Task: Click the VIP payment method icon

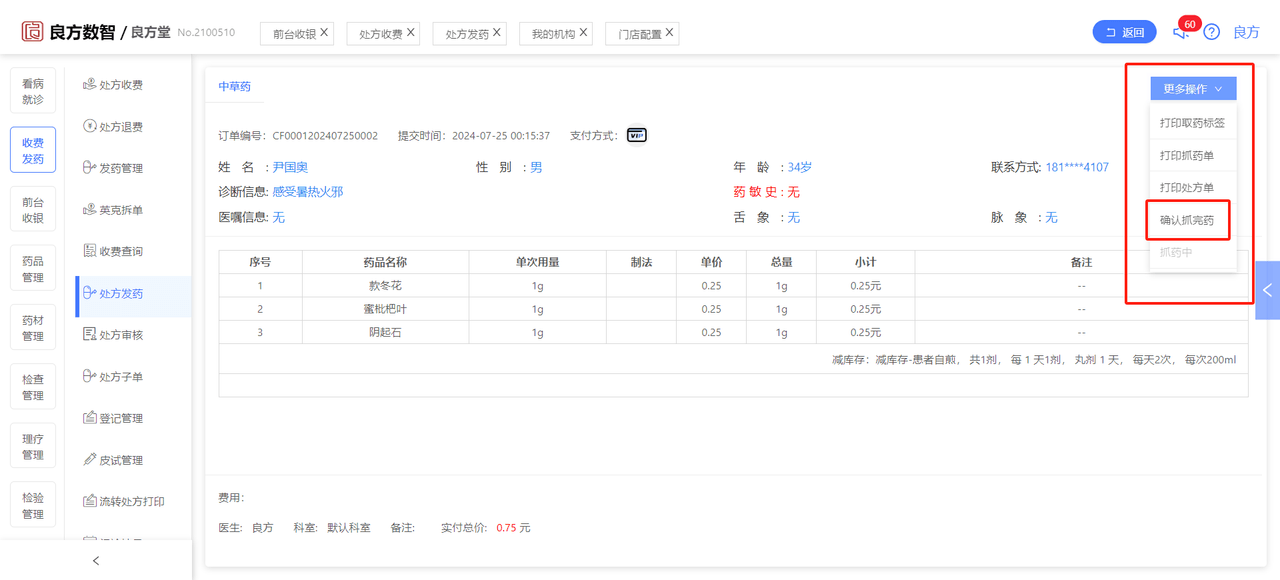Action: pos(637,135)
